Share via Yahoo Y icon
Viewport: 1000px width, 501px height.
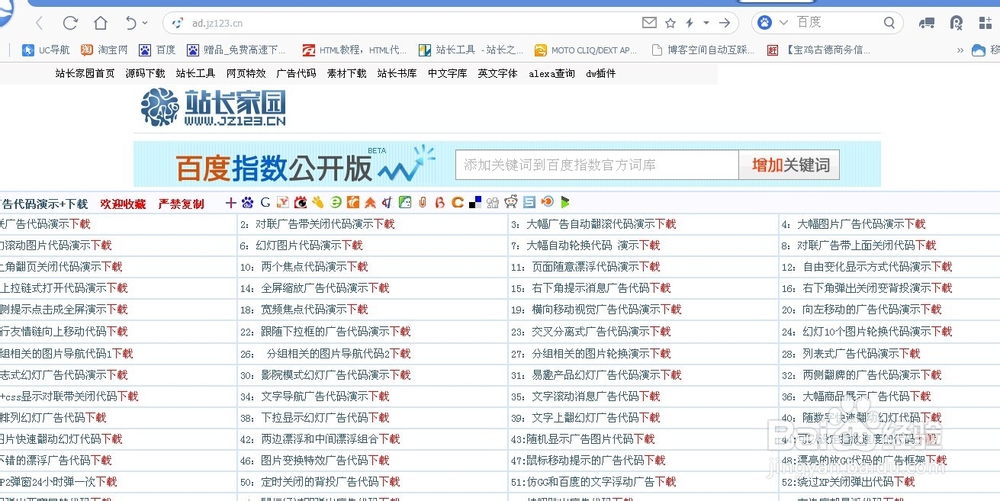283,203
